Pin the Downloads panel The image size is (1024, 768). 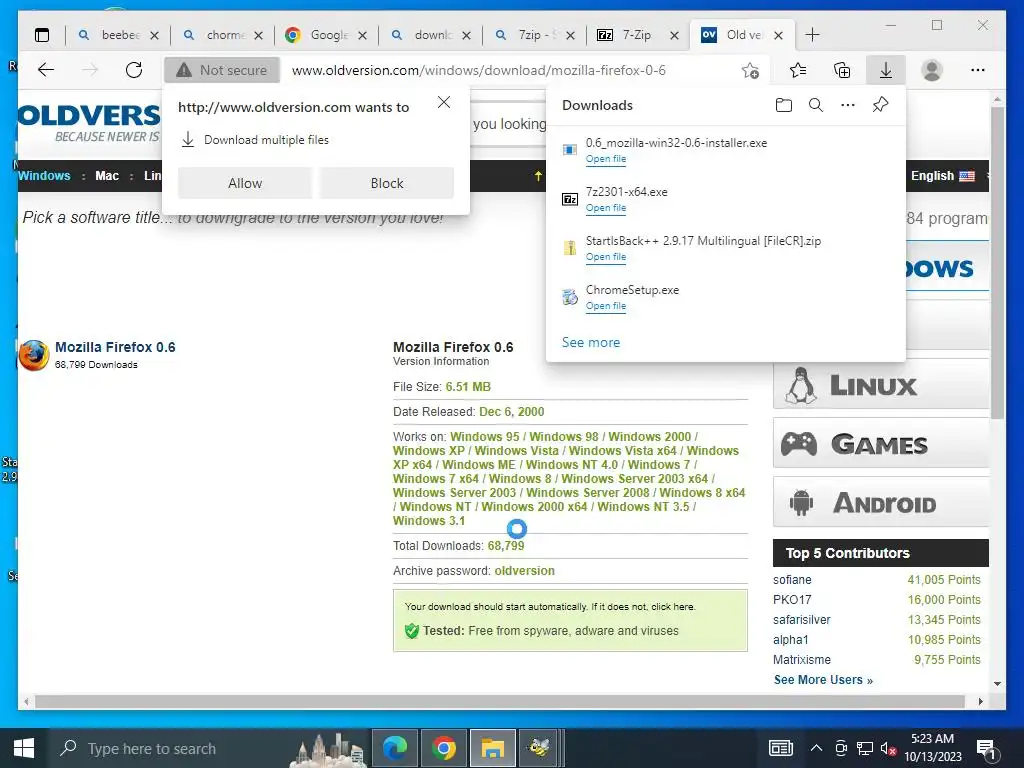(880, 105)
